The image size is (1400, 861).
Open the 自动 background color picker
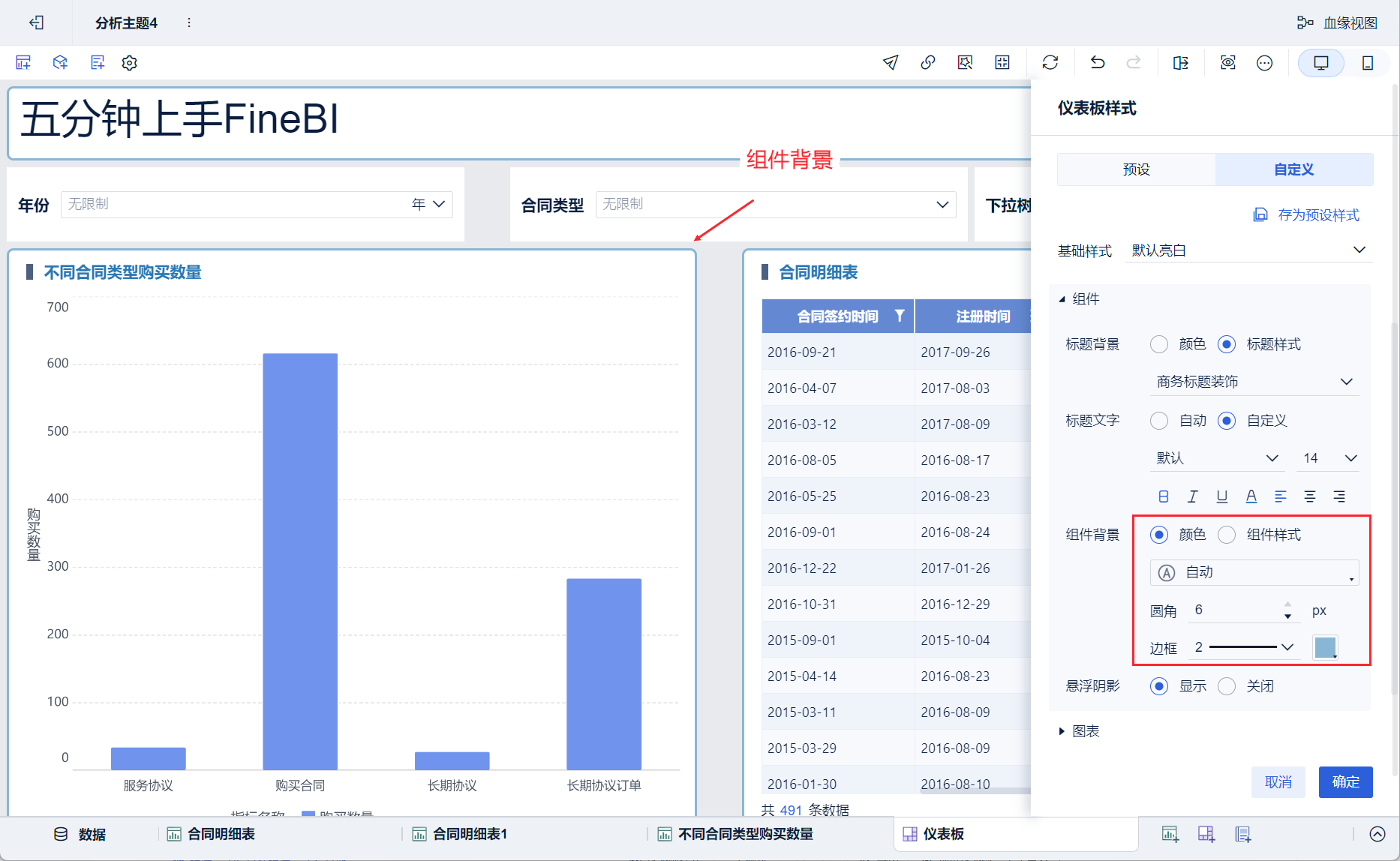tap(1254, 572)
